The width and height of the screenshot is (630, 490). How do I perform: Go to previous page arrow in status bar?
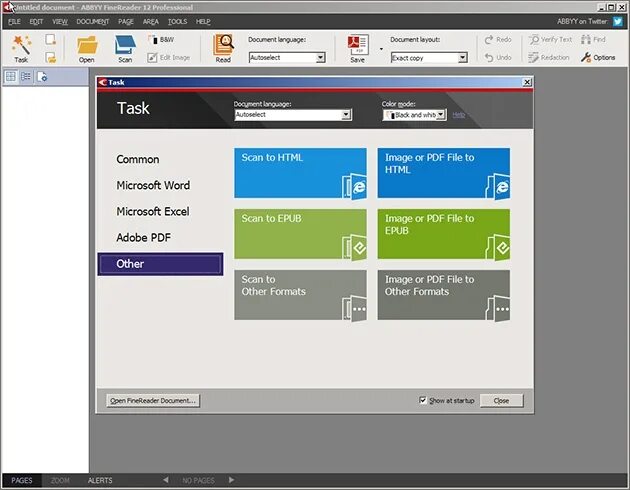tap(166, 480)
